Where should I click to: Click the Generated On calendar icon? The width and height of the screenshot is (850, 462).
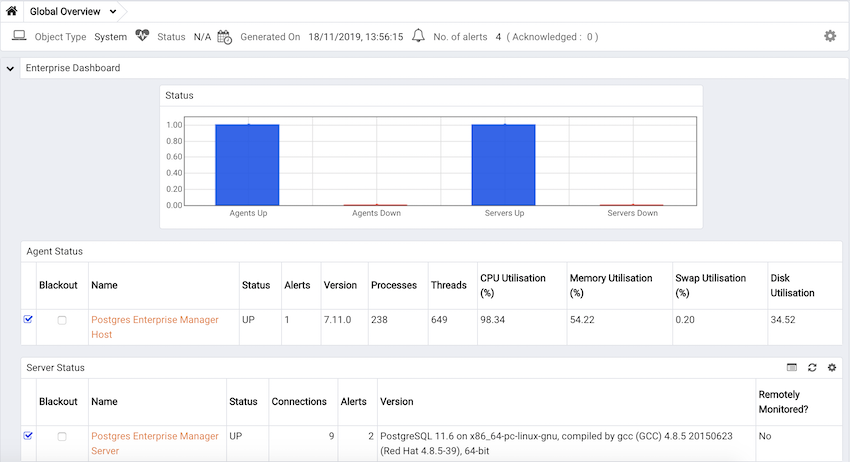pyautogui.click(x=224, y=37)
